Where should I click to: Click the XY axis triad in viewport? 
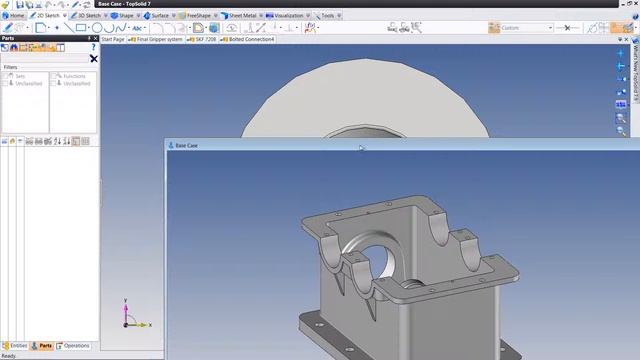pos(136,314)
